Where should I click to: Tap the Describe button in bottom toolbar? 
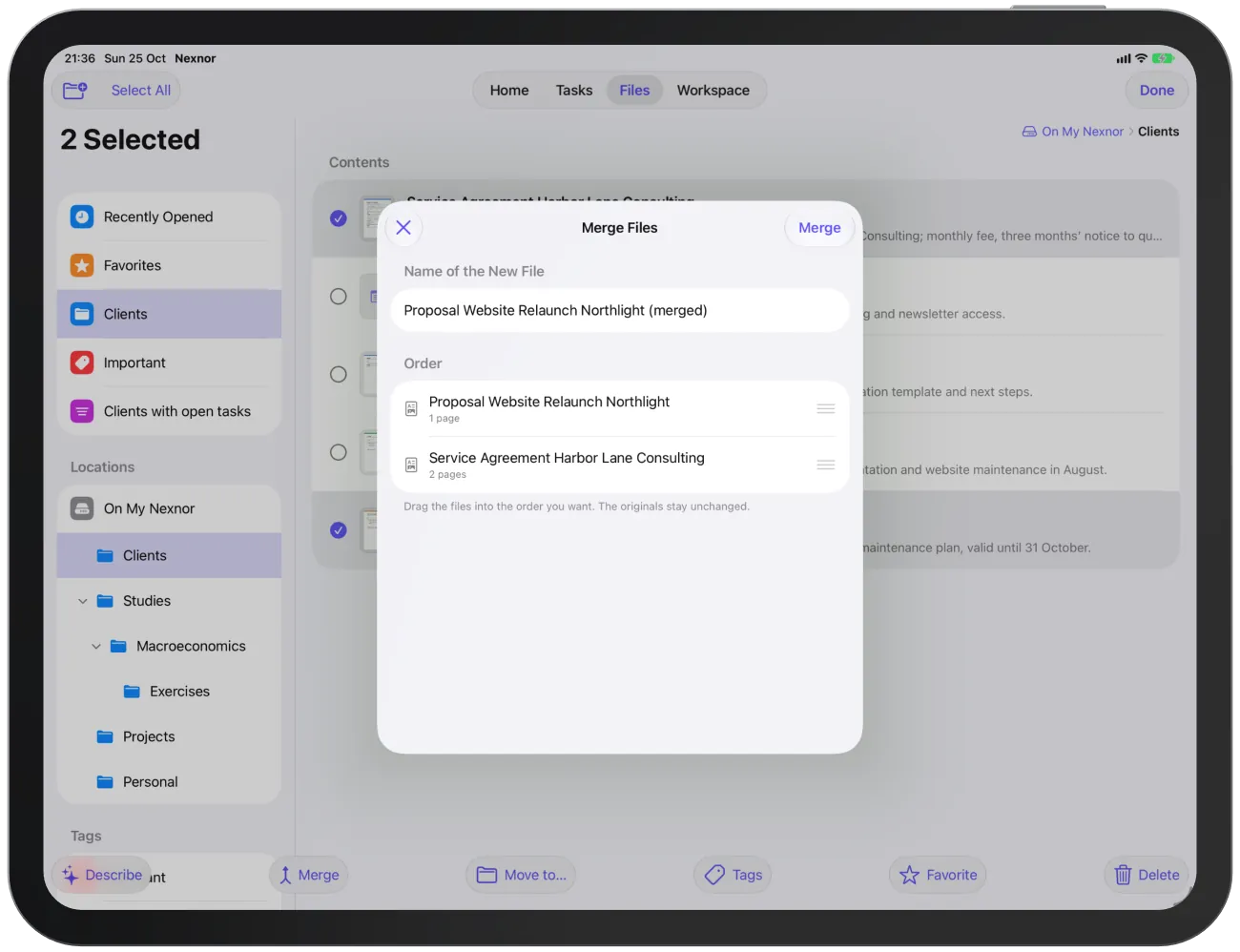point(102,876)
